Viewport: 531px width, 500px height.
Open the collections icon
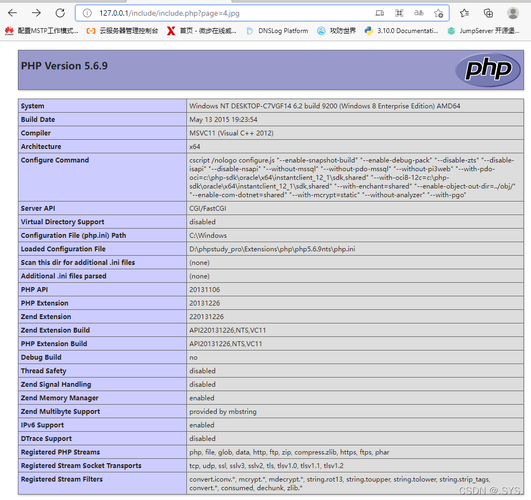(488, 13)
